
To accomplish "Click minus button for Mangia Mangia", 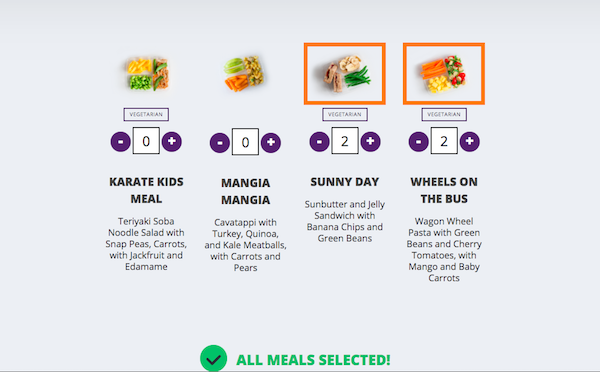I will click(220, 143).
